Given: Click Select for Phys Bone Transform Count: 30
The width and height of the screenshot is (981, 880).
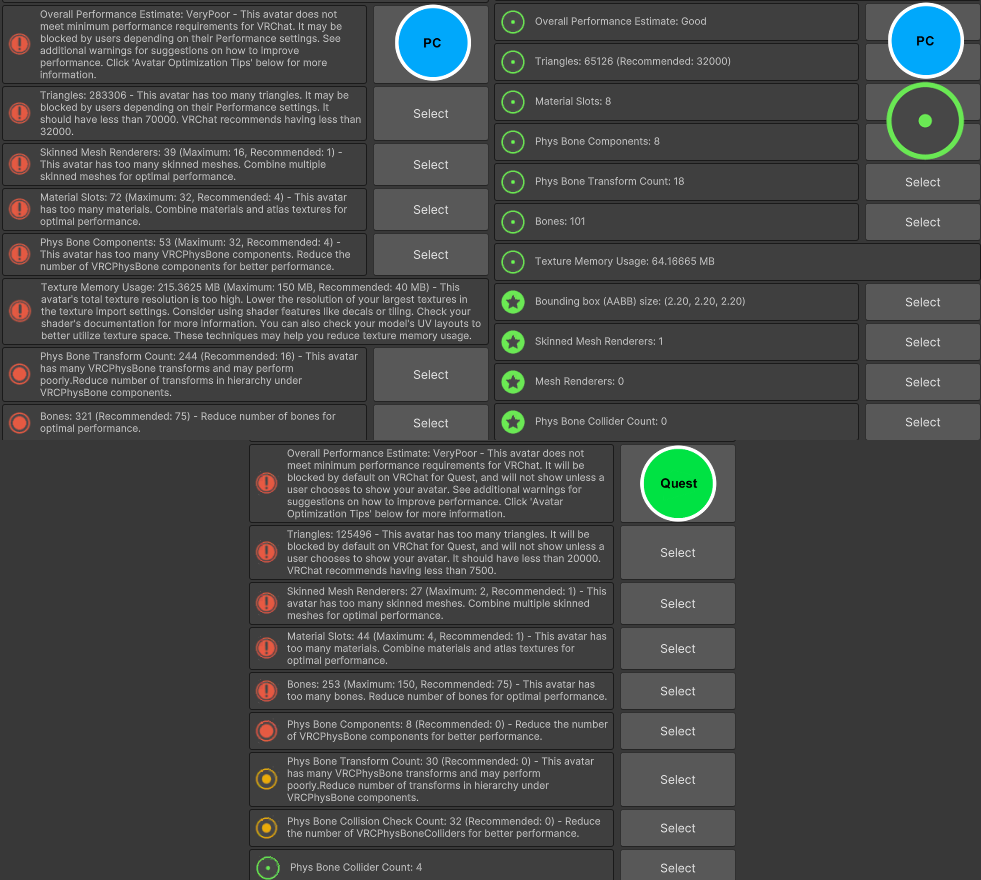Looking at the screenshot, I should pos(678,779).
